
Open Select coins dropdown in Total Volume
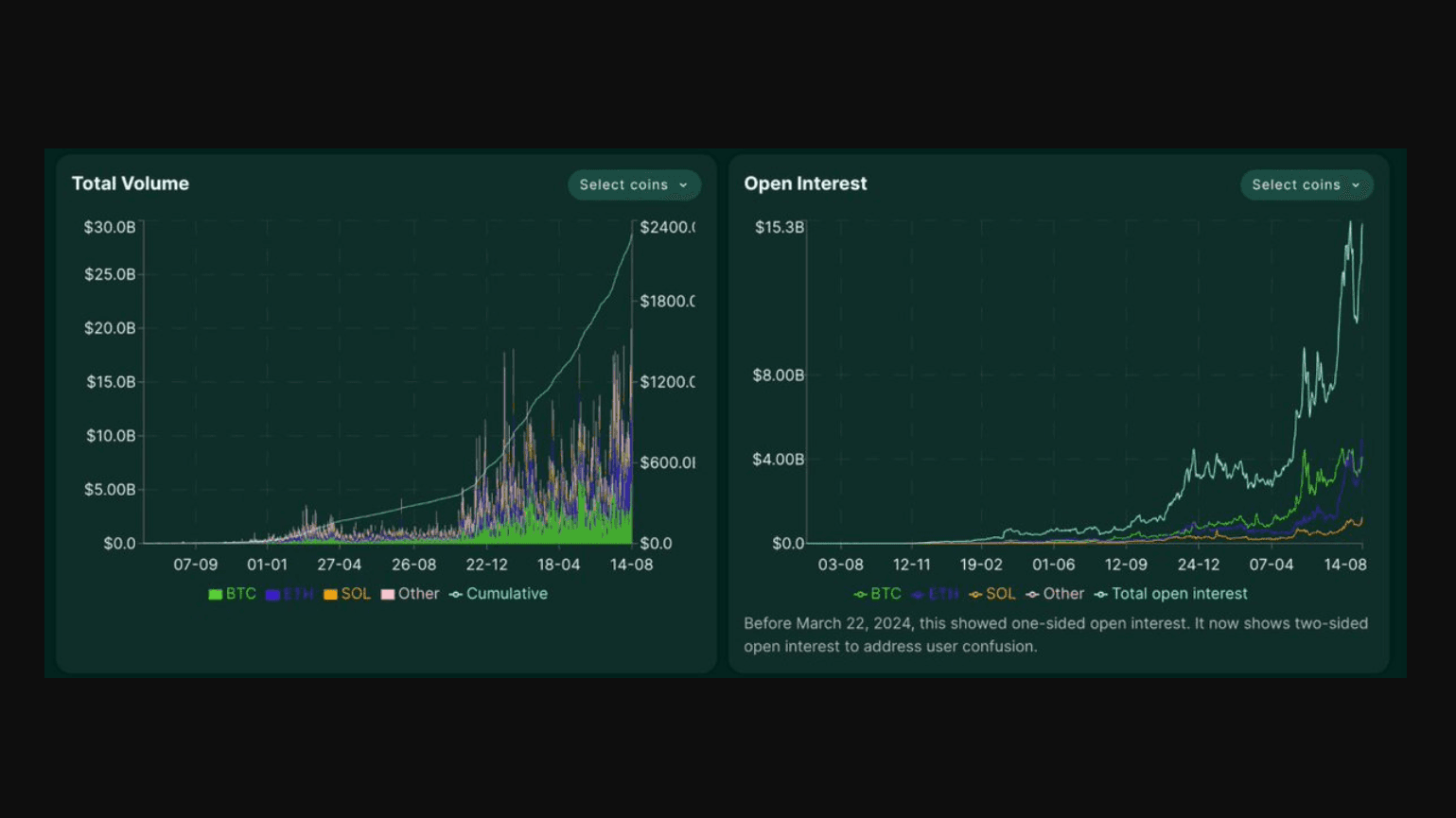tap(634, 185)
